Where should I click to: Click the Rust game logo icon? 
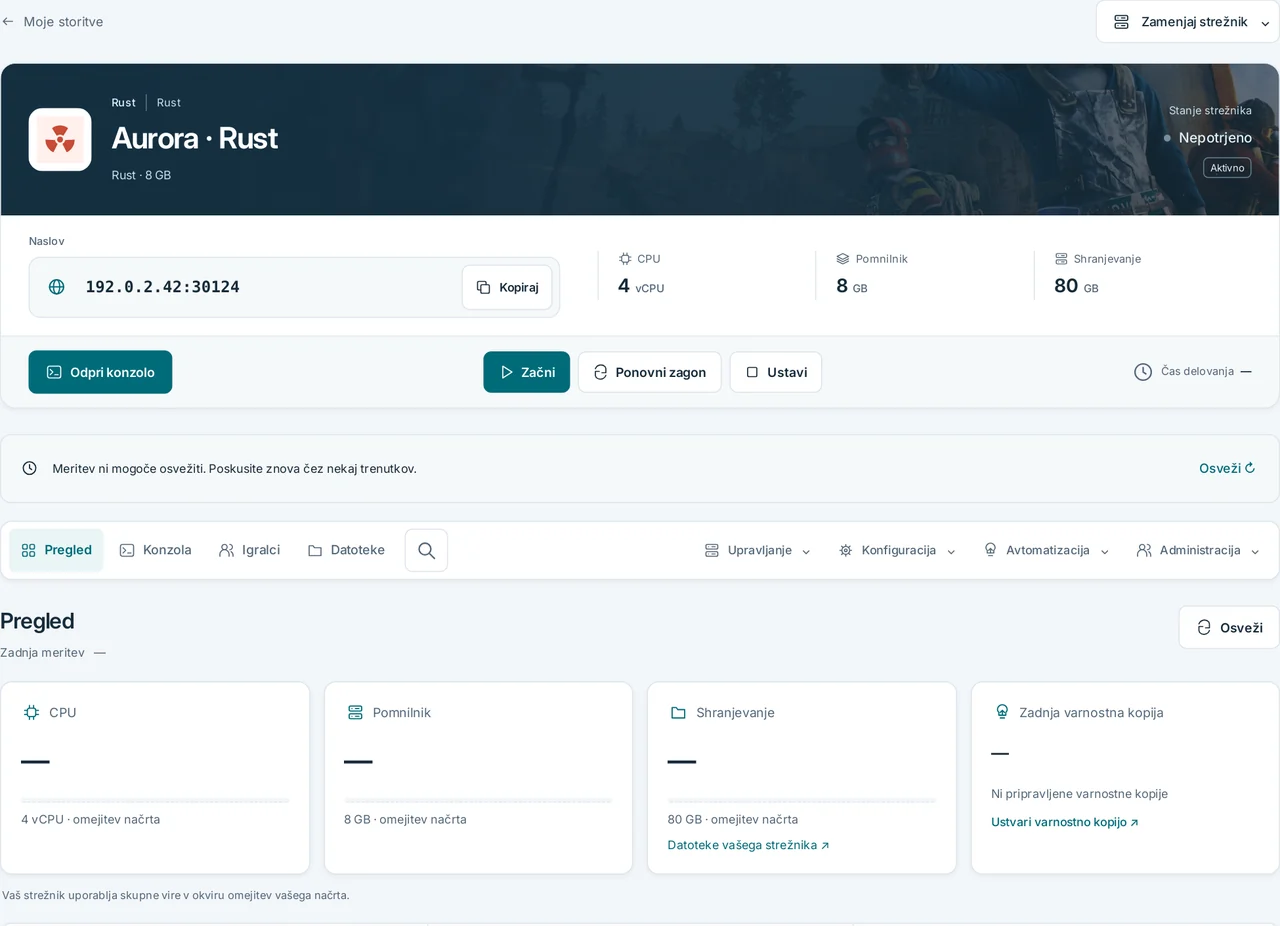pyautogui.click(x=60, y=139)
